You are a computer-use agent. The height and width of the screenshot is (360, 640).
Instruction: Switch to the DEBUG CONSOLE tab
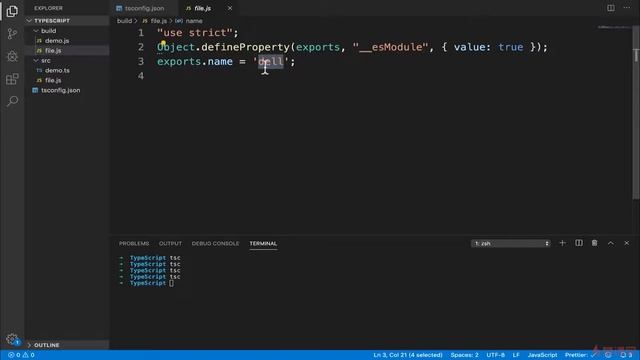click(x=215, y=243)
